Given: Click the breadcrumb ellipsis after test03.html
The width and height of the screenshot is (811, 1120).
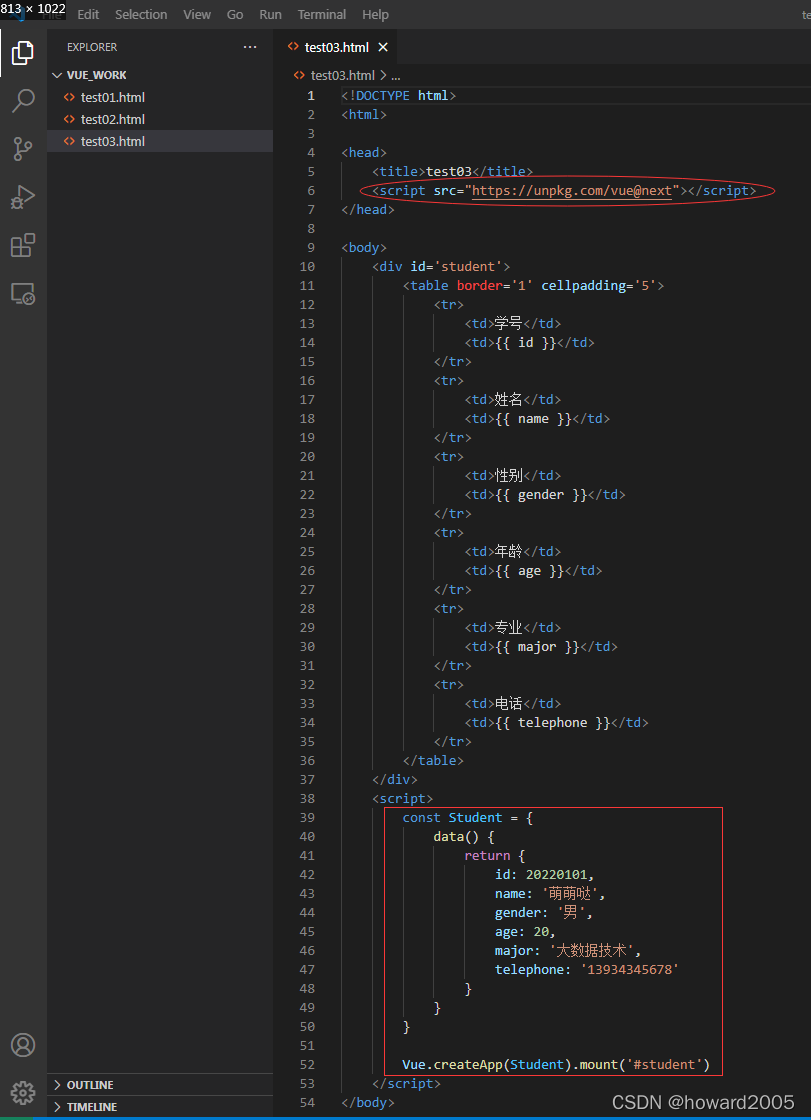Looking at the screenshot, I should 396,75.
